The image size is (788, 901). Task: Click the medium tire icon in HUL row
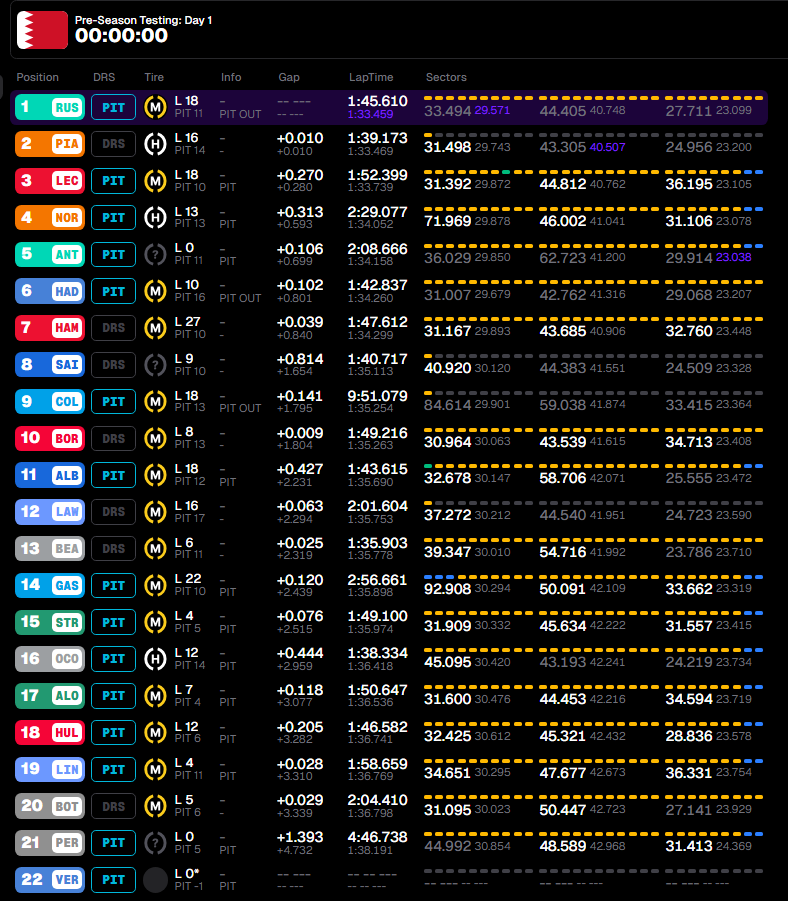(x=155, y=732)
